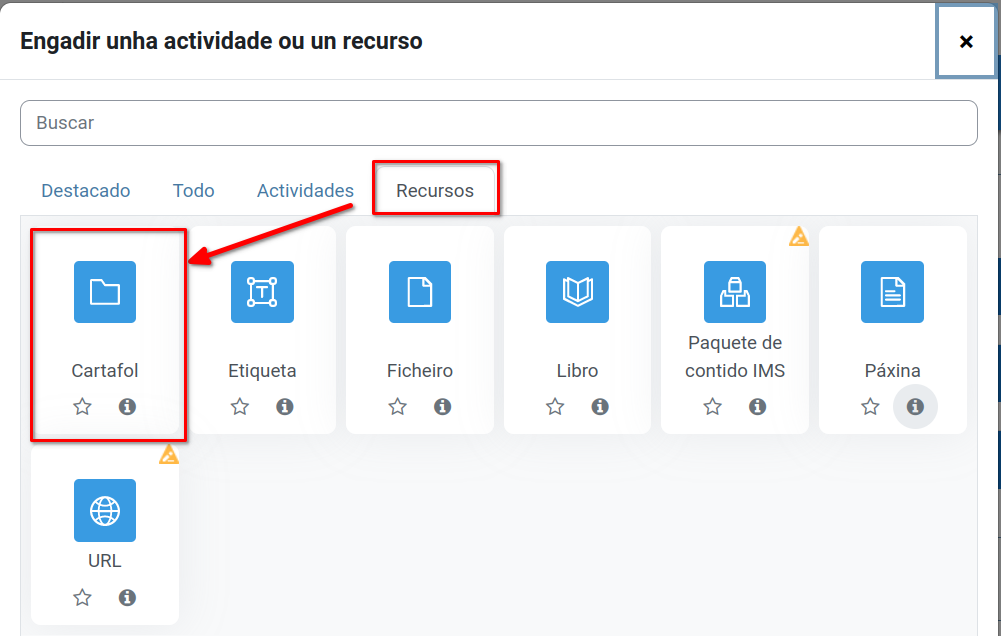Choose the Etiqueta label resource icon
This screenshot has width=1001, height=636.
262,292
